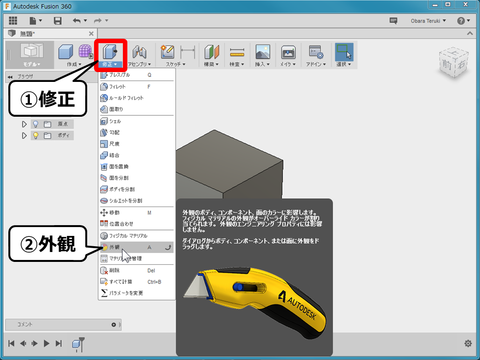Open the Obara Teruki account dropdown
This screenshot has height=360, width=480.
tap(428, 21)
